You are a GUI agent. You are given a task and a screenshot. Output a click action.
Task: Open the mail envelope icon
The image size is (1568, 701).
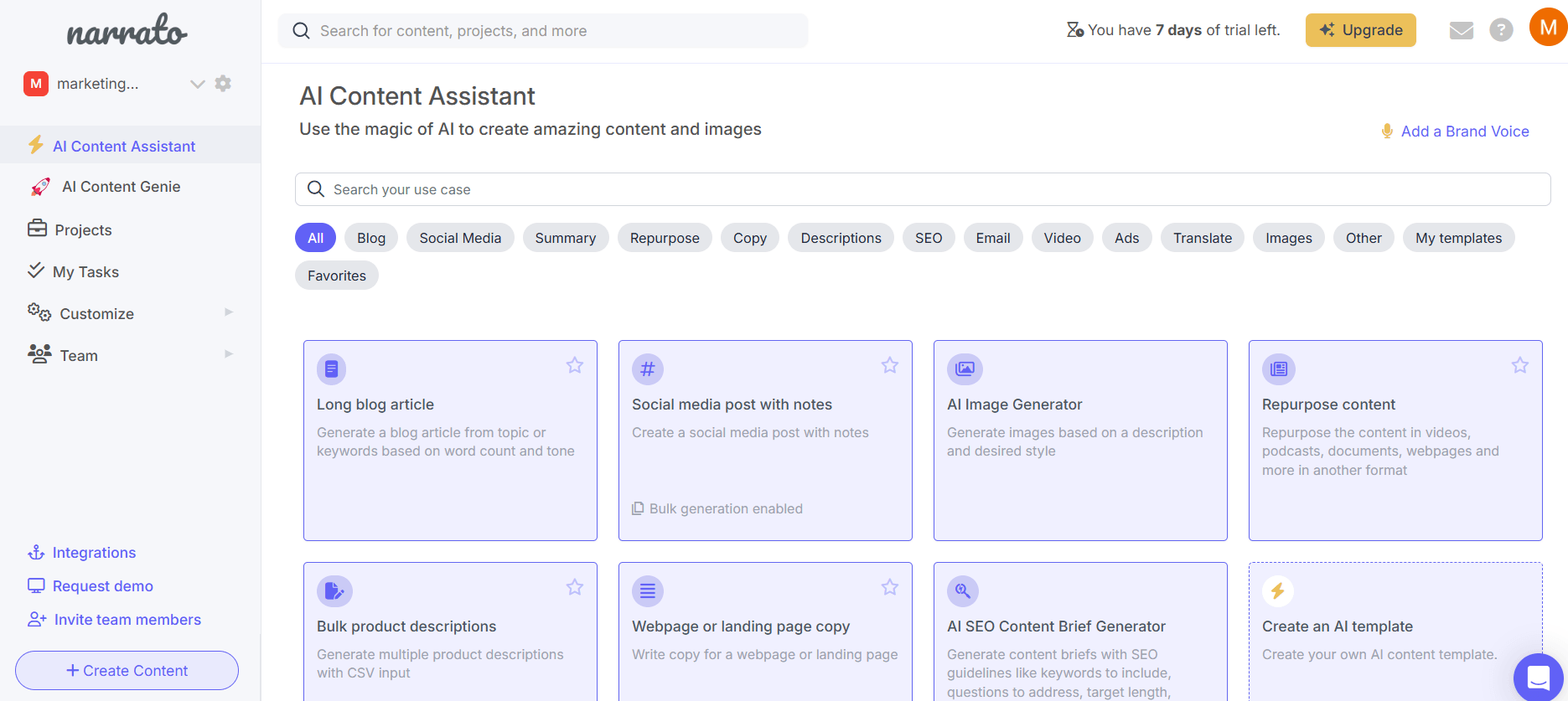pyautogui.click(x=1462, y=30)
